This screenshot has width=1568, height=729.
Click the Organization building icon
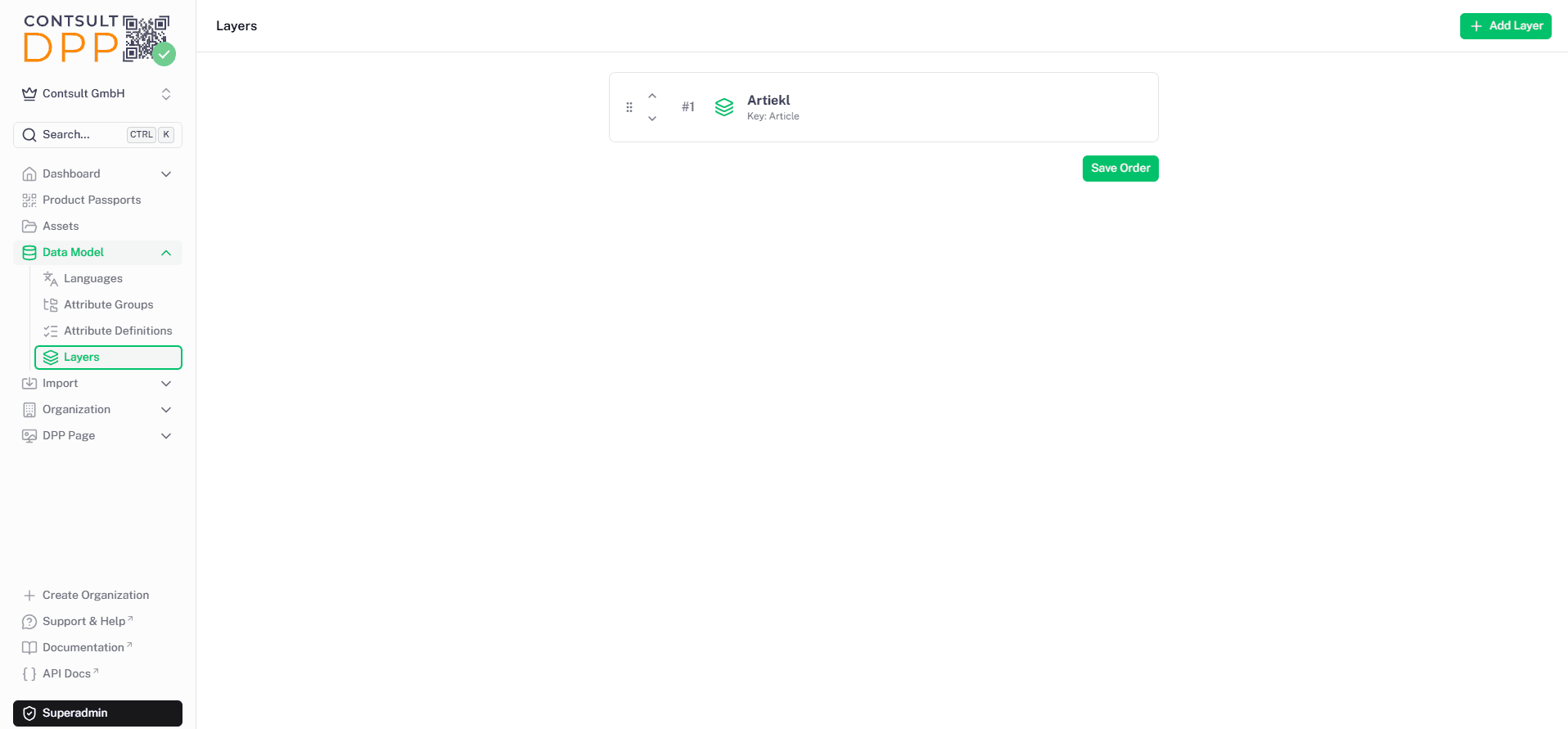pos(29,410)
